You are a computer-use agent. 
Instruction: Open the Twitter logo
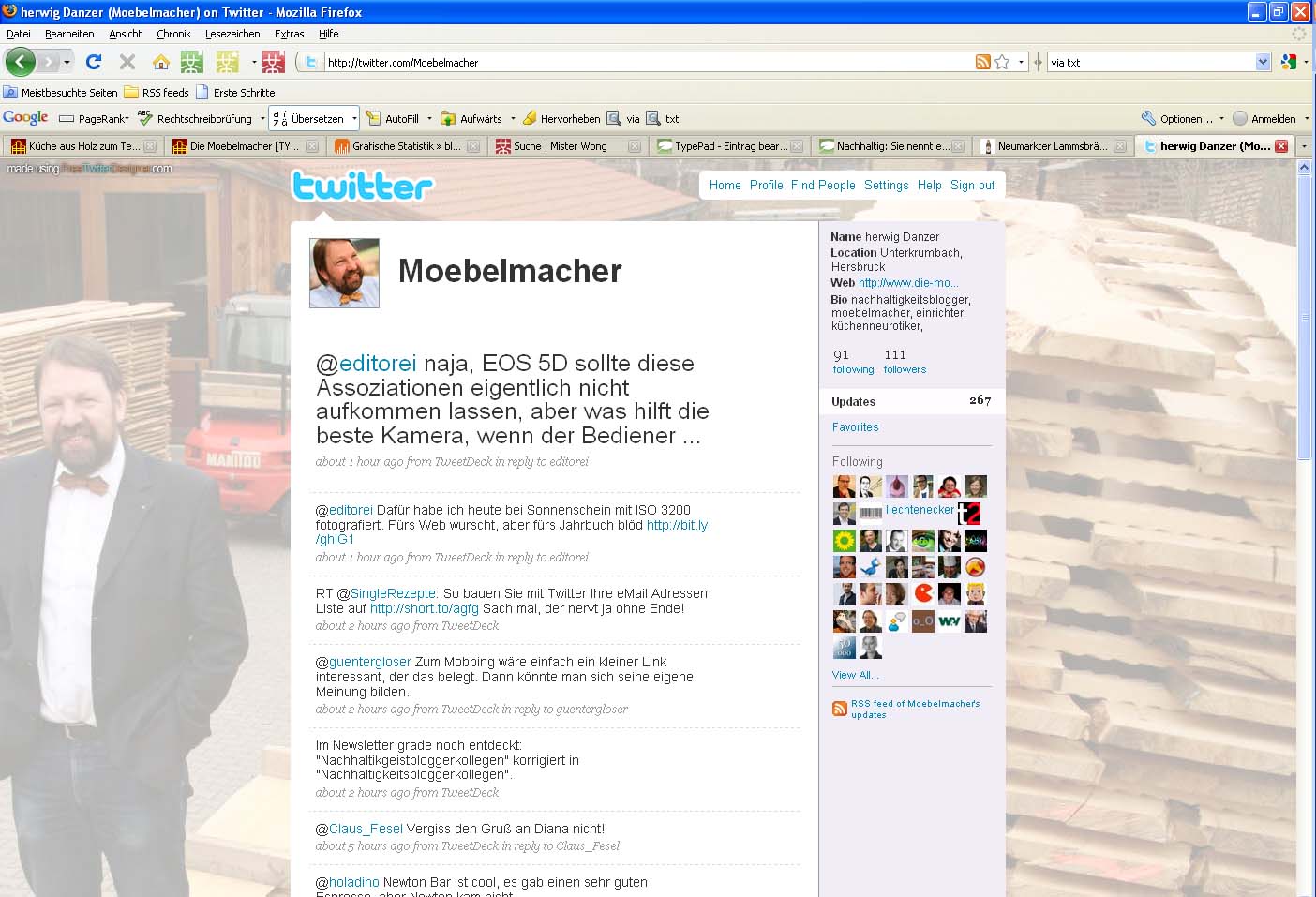pos(363,186)
